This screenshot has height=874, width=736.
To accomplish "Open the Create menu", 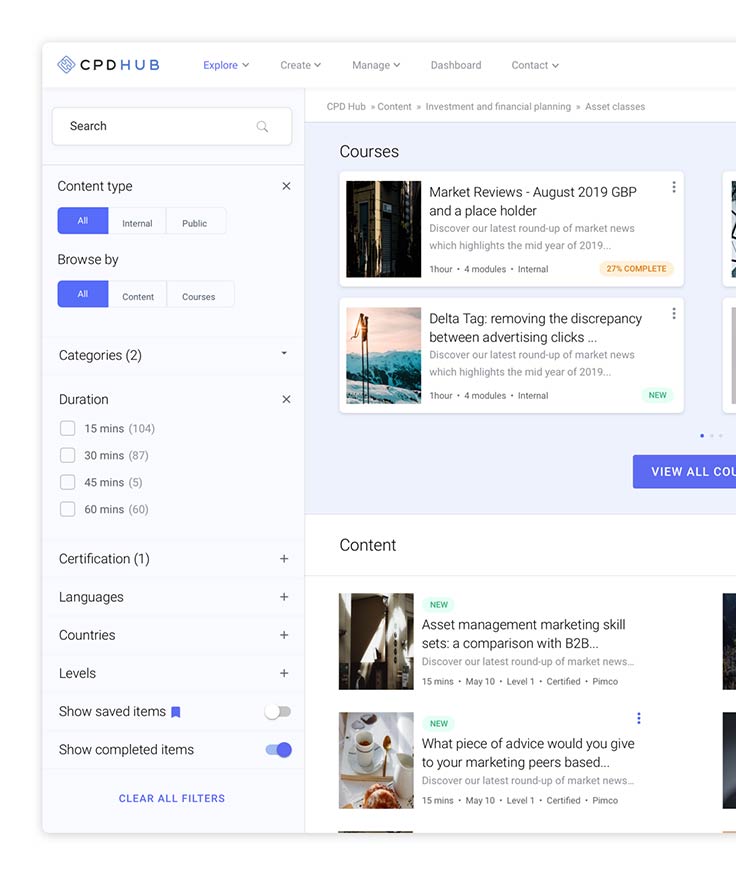I will [301, 65].
